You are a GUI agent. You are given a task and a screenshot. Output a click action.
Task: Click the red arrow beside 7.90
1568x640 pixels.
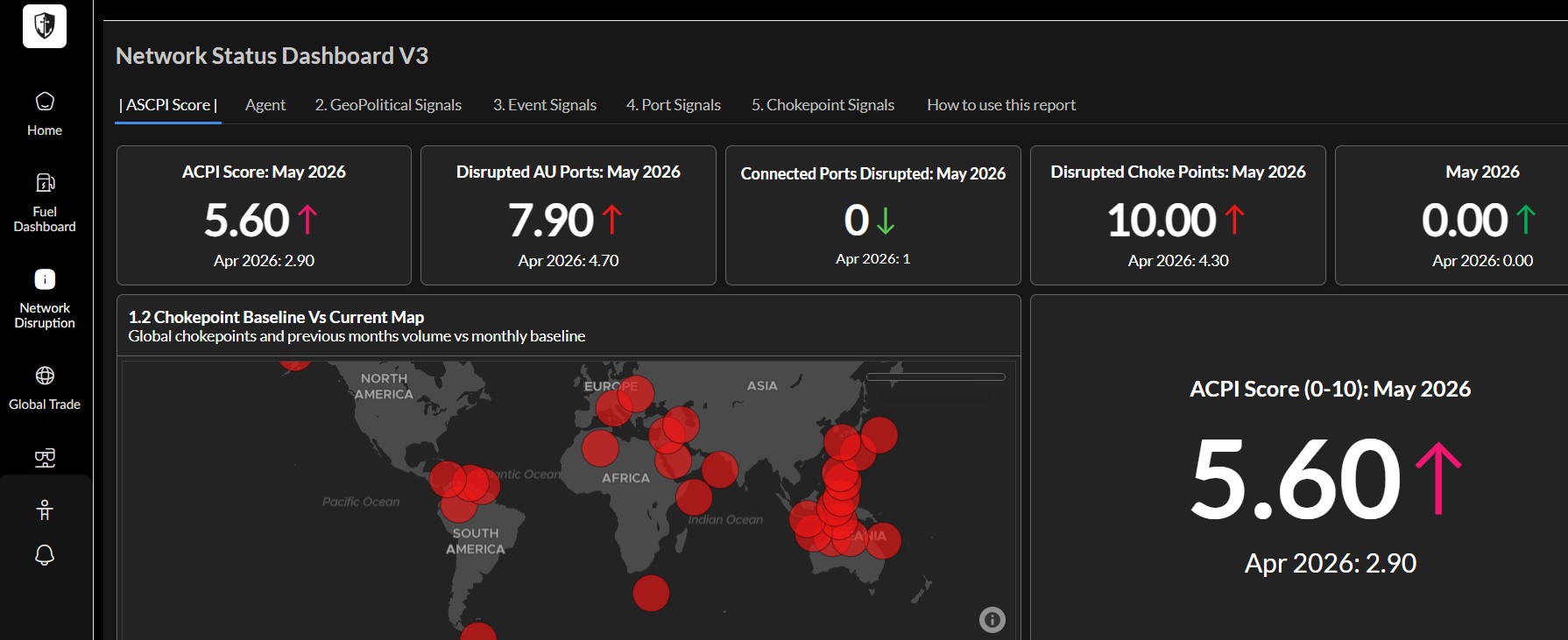coord(612,219)
